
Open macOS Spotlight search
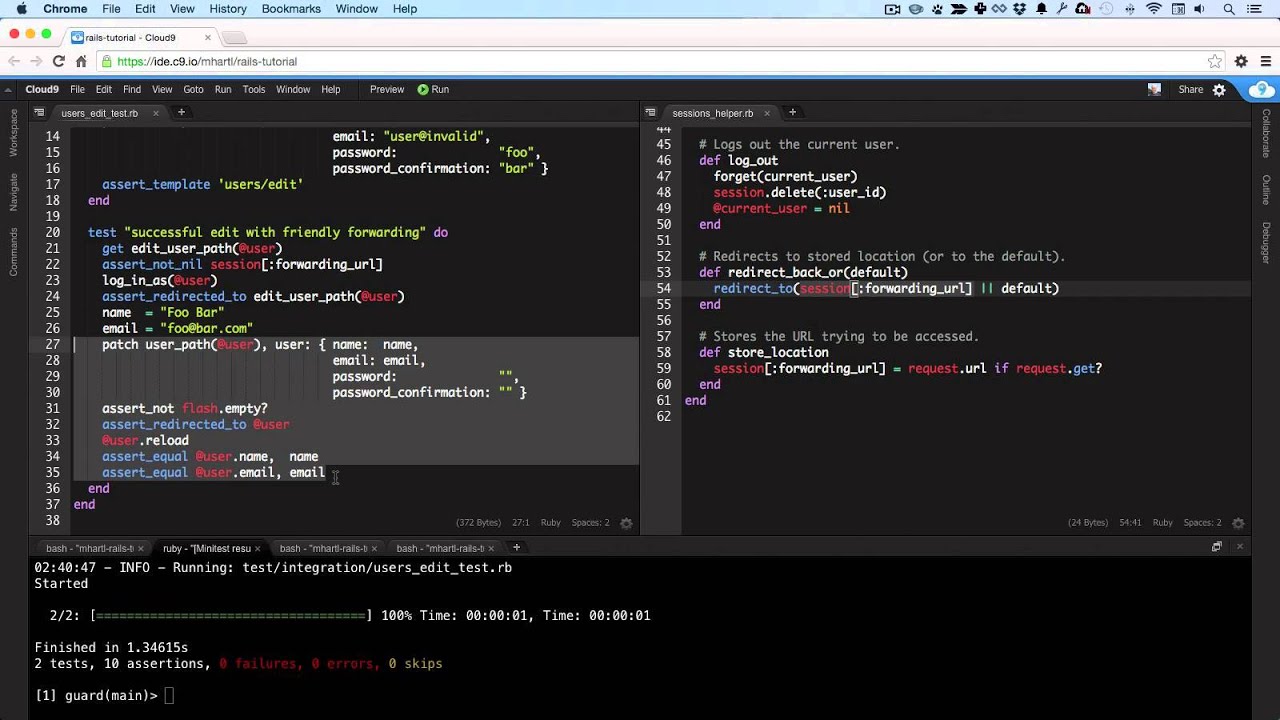[x=1230, y=9]
